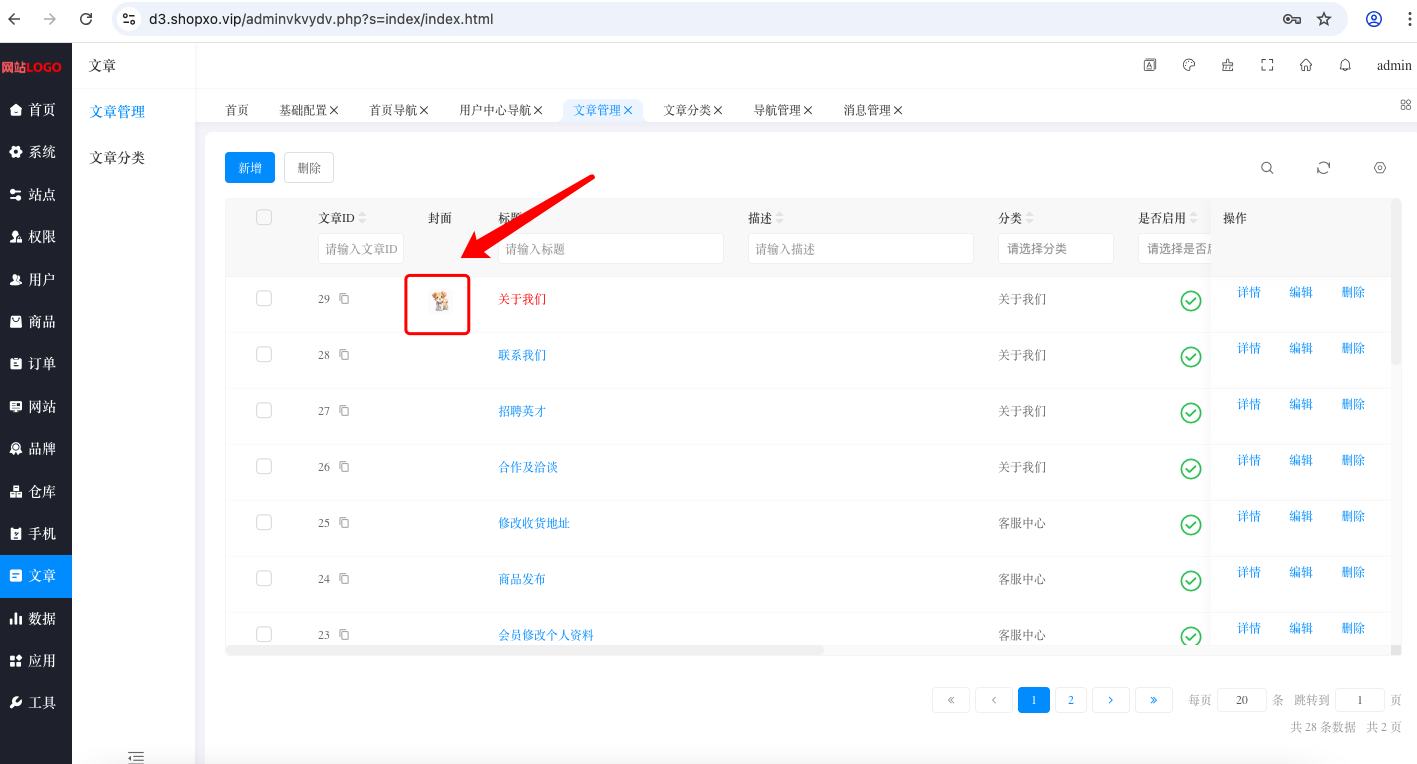Open the 请选择分类 category dropdown
Screen dimensions: 1417x764
[x=1056, y=249]
